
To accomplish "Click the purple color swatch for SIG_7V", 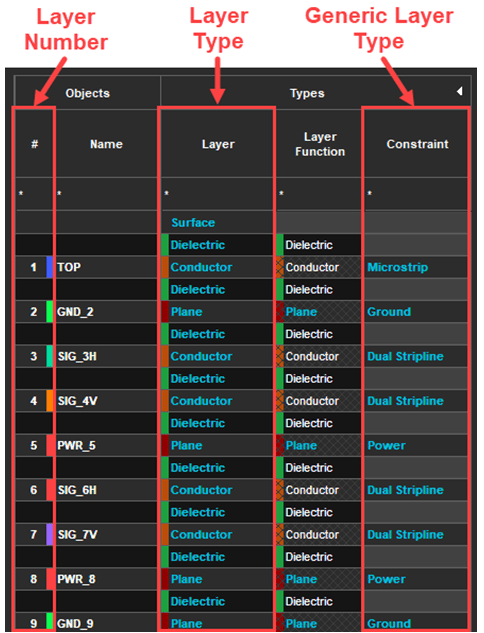I will pos(50,534).
